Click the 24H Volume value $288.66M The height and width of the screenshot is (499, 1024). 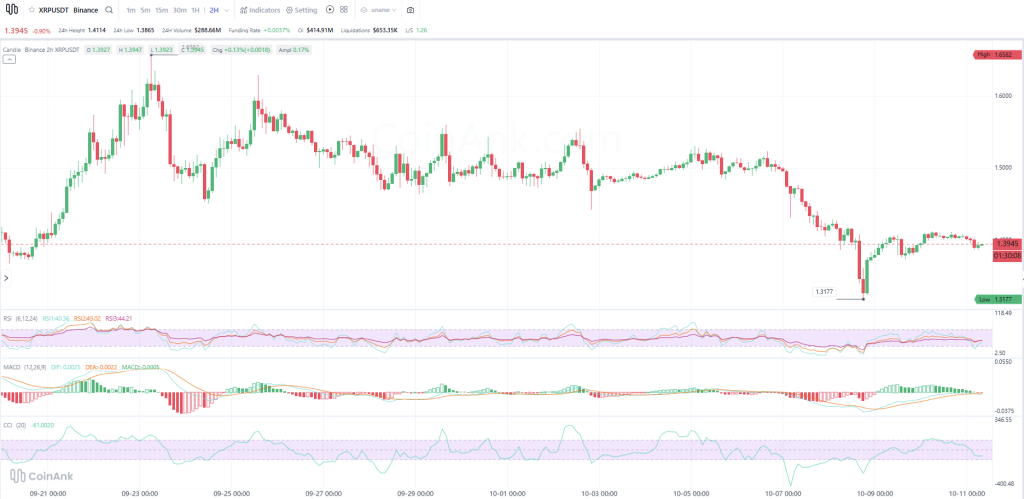pos(209,31)
